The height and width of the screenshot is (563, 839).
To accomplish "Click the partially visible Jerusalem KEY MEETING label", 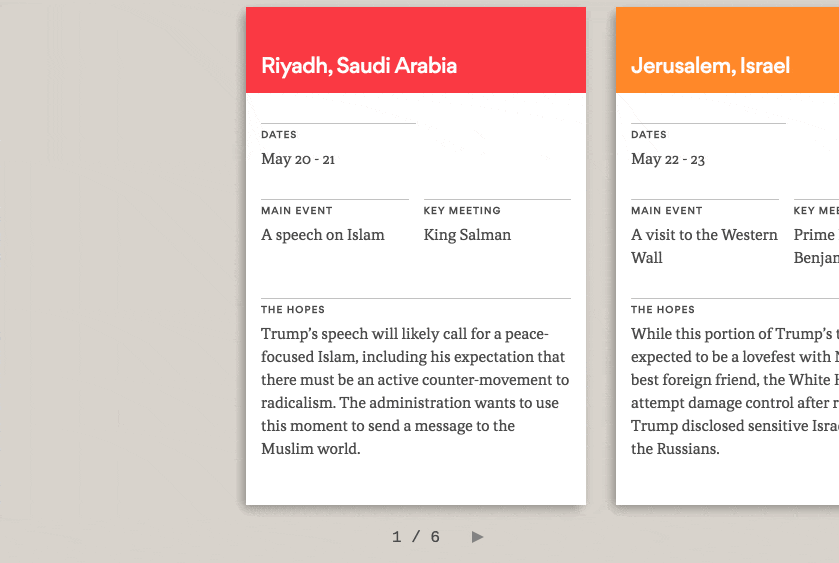I will click(816, 211).
